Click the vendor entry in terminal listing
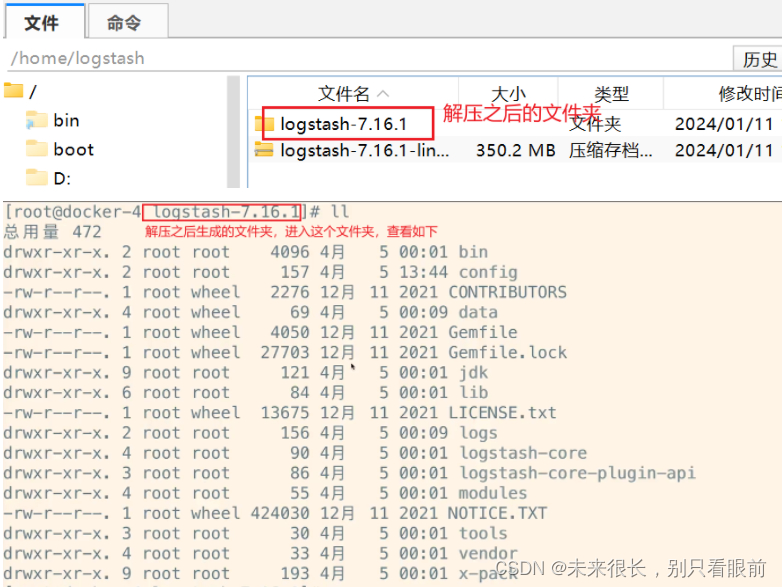Viewport: 782px width, 587px height. tap(488, 554)
